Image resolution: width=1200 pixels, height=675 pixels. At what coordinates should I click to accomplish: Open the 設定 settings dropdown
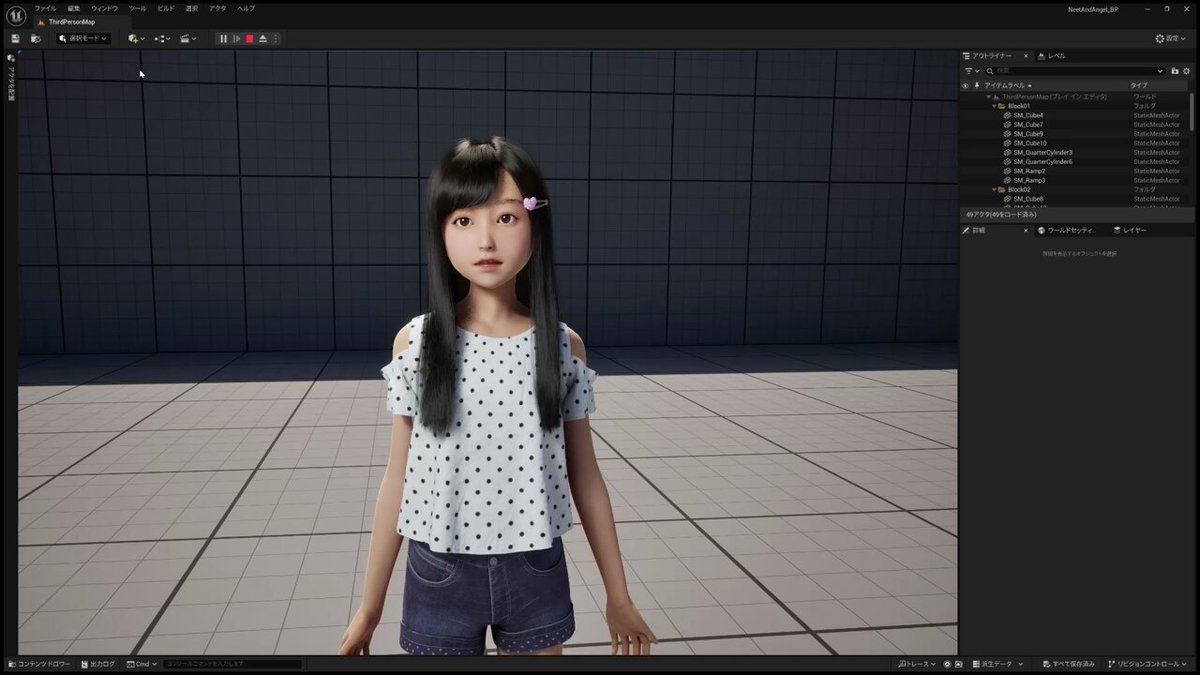[1173, 39]
